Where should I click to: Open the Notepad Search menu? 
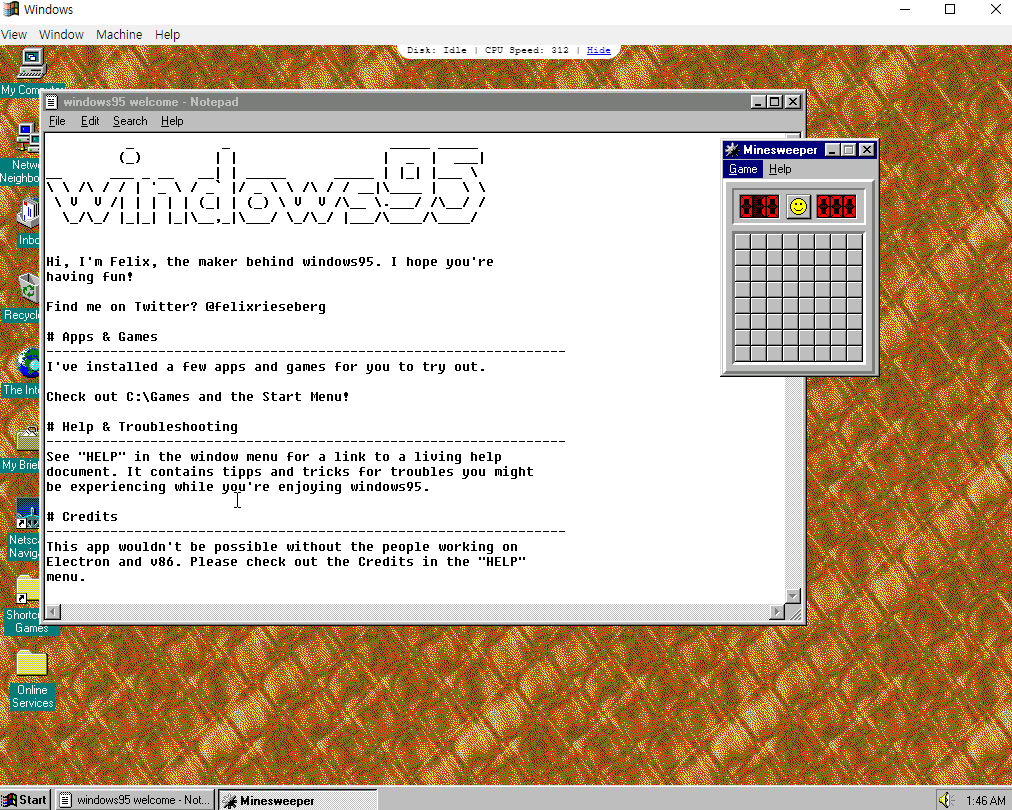click(x=130, y=121)
